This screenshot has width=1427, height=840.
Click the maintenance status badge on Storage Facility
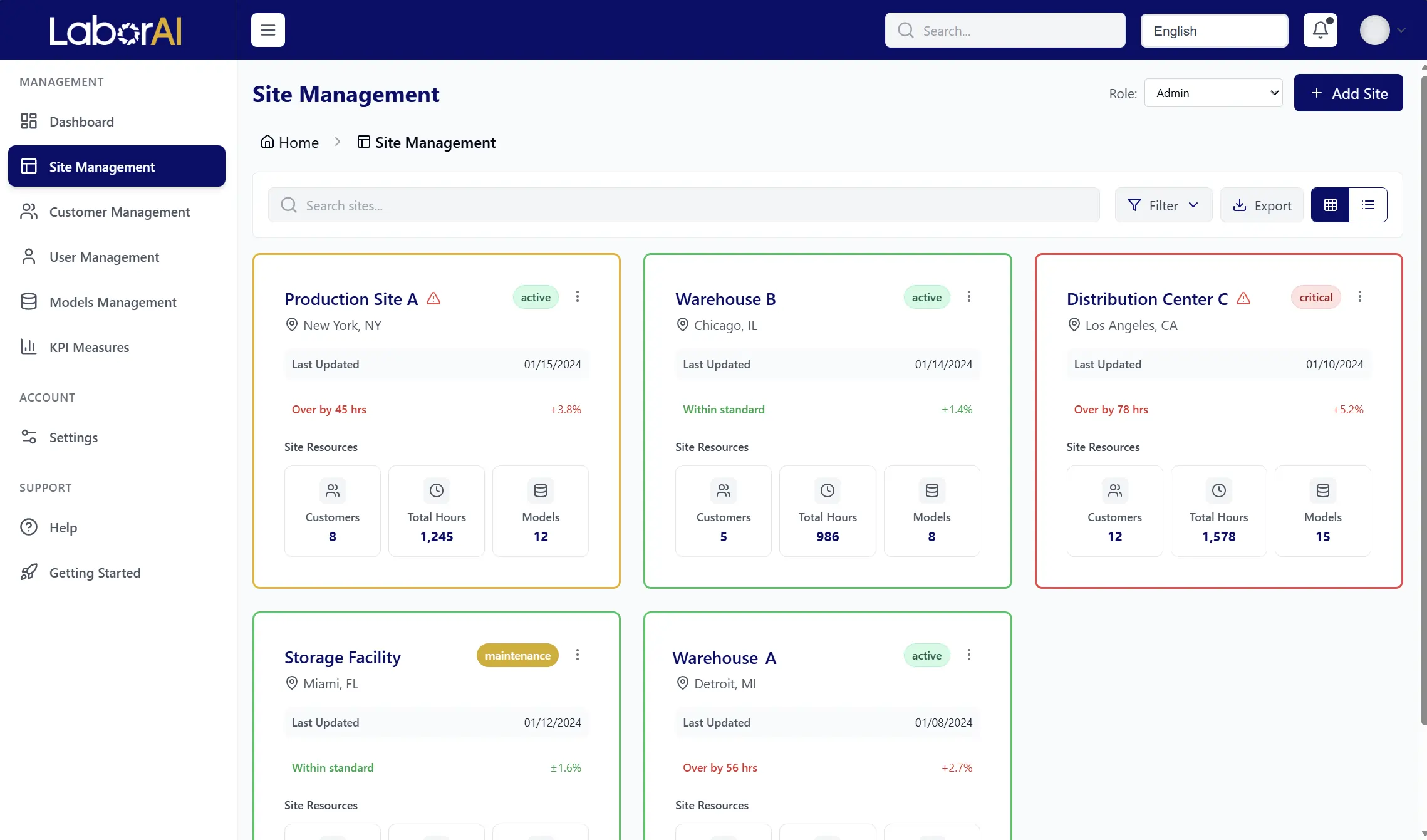517,656
